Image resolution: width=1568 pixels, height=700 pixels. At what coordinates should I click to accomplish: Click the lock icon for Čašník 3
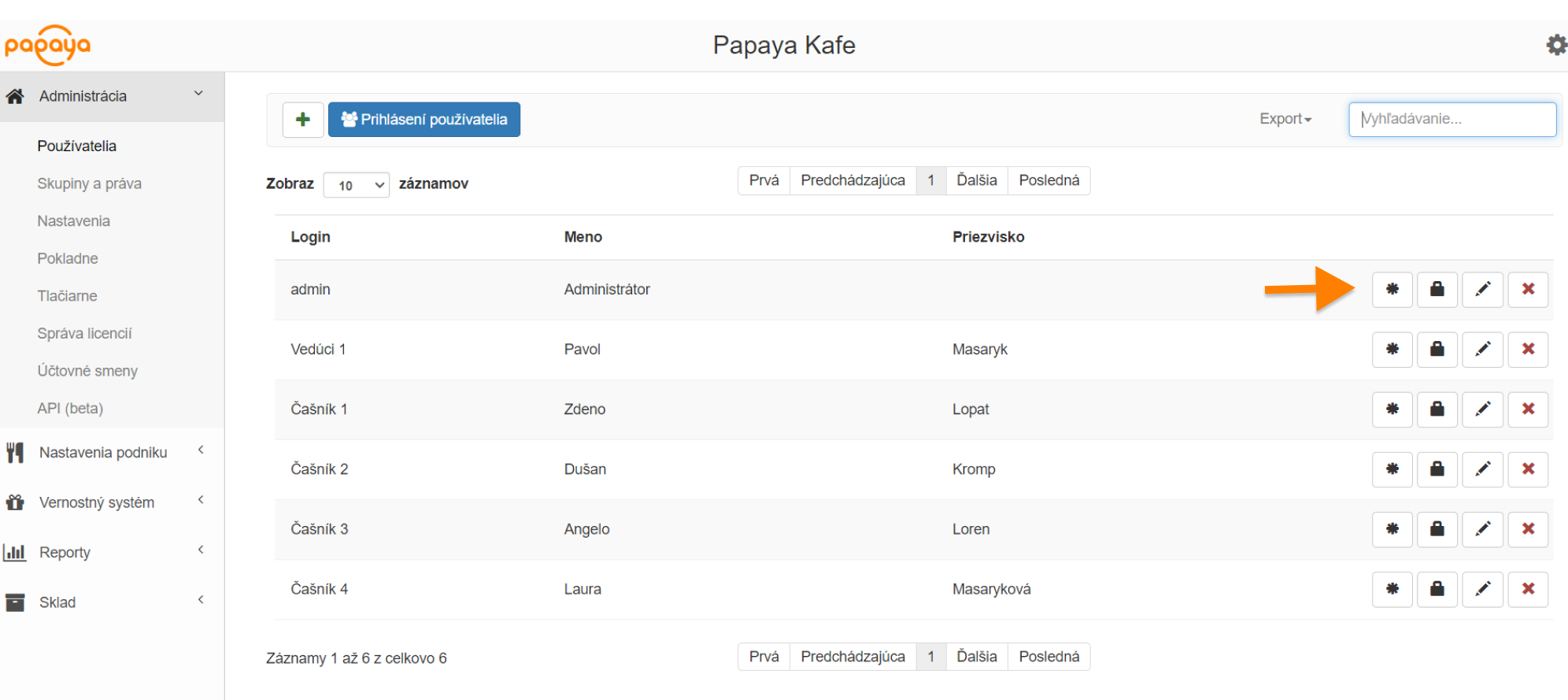point(1437,529)
